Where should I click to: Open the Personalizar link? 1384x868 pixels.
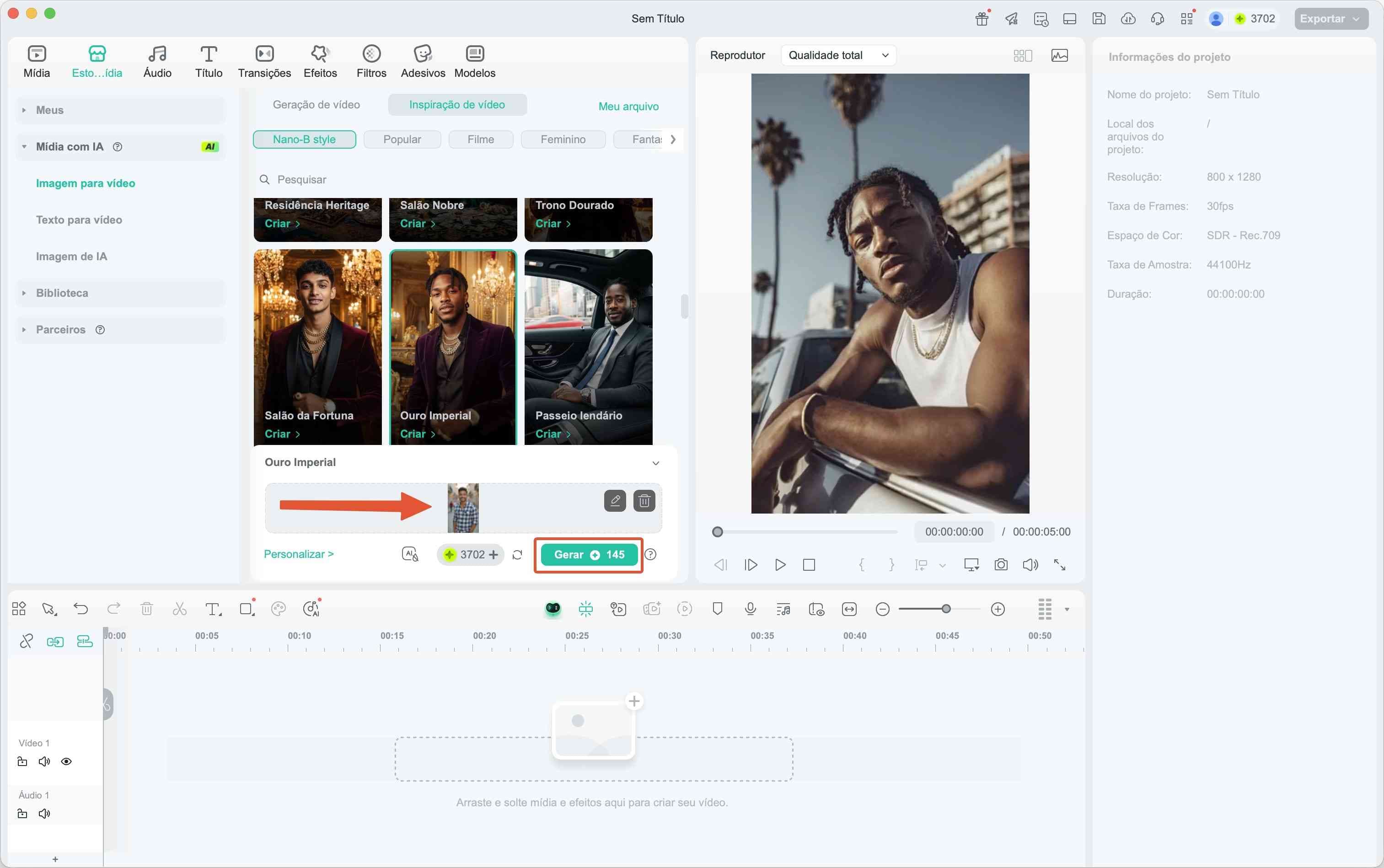[299, 554]
